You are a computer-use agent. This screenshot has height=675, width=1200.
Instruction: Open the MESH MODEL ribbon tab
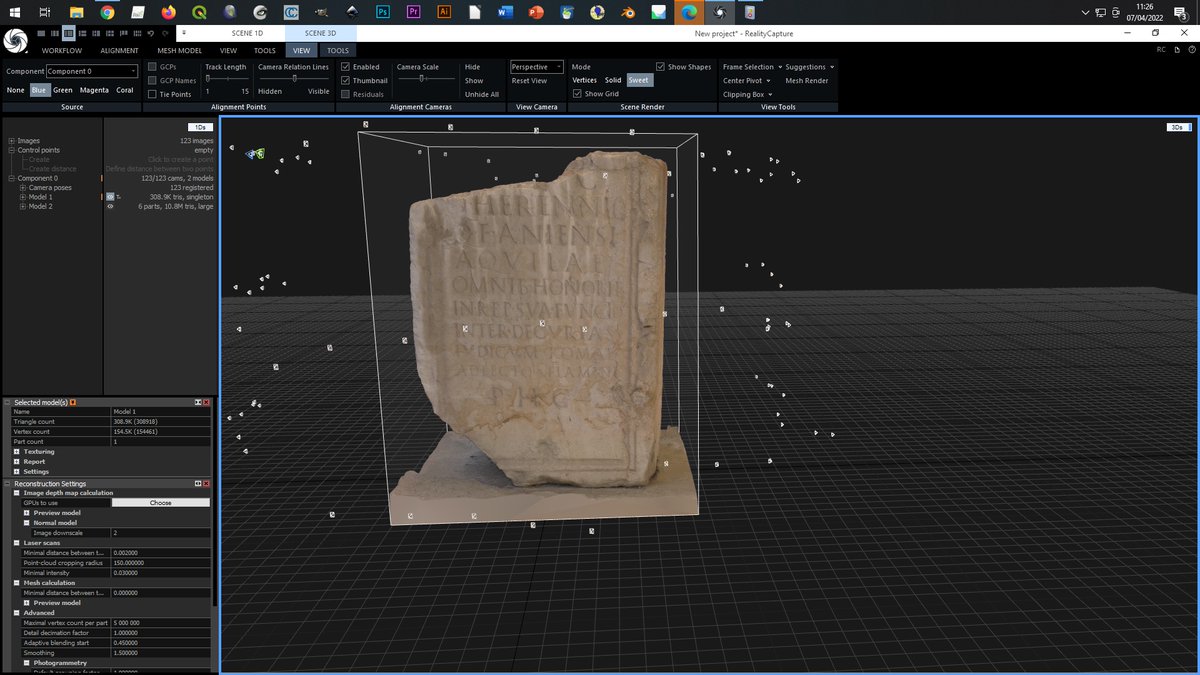179,50
